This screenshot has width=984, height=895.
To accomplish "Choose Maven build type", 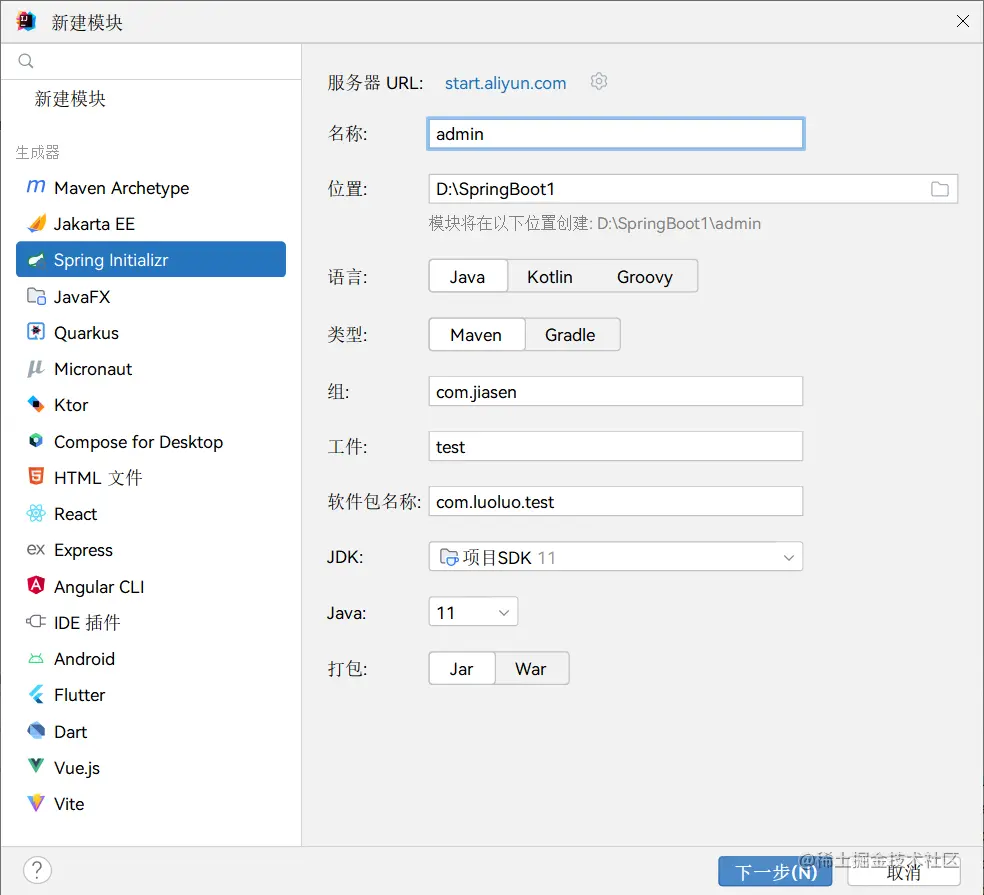I will tap(476, 335).
